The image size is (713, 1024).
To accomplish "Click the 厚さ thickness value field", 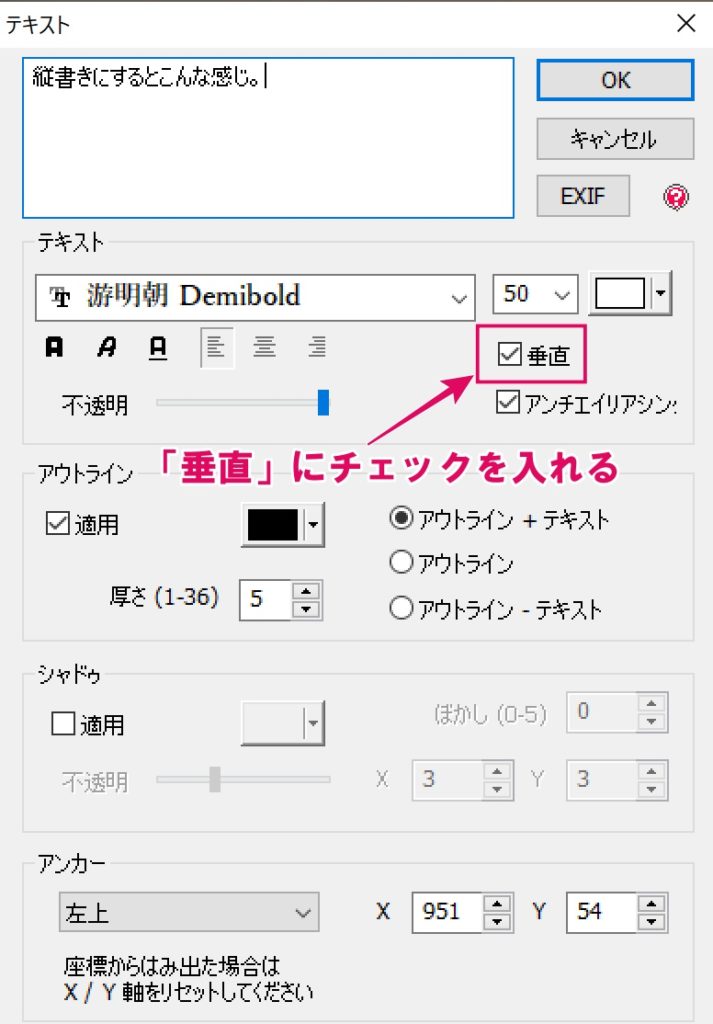I will tap(266, 600).
